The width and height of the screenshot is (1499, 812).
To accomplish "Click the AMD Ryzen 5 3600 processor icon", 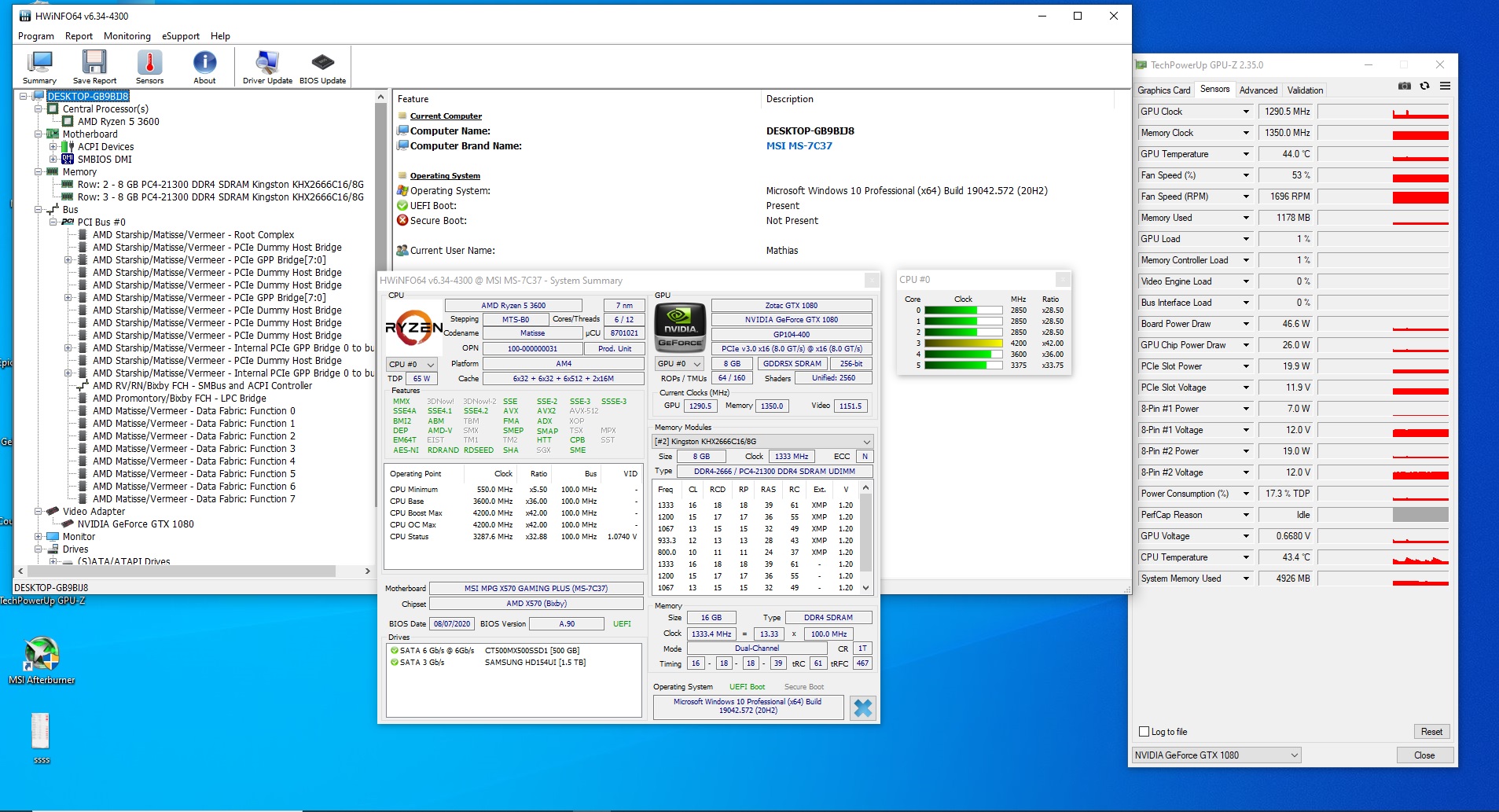I will 68,121.
